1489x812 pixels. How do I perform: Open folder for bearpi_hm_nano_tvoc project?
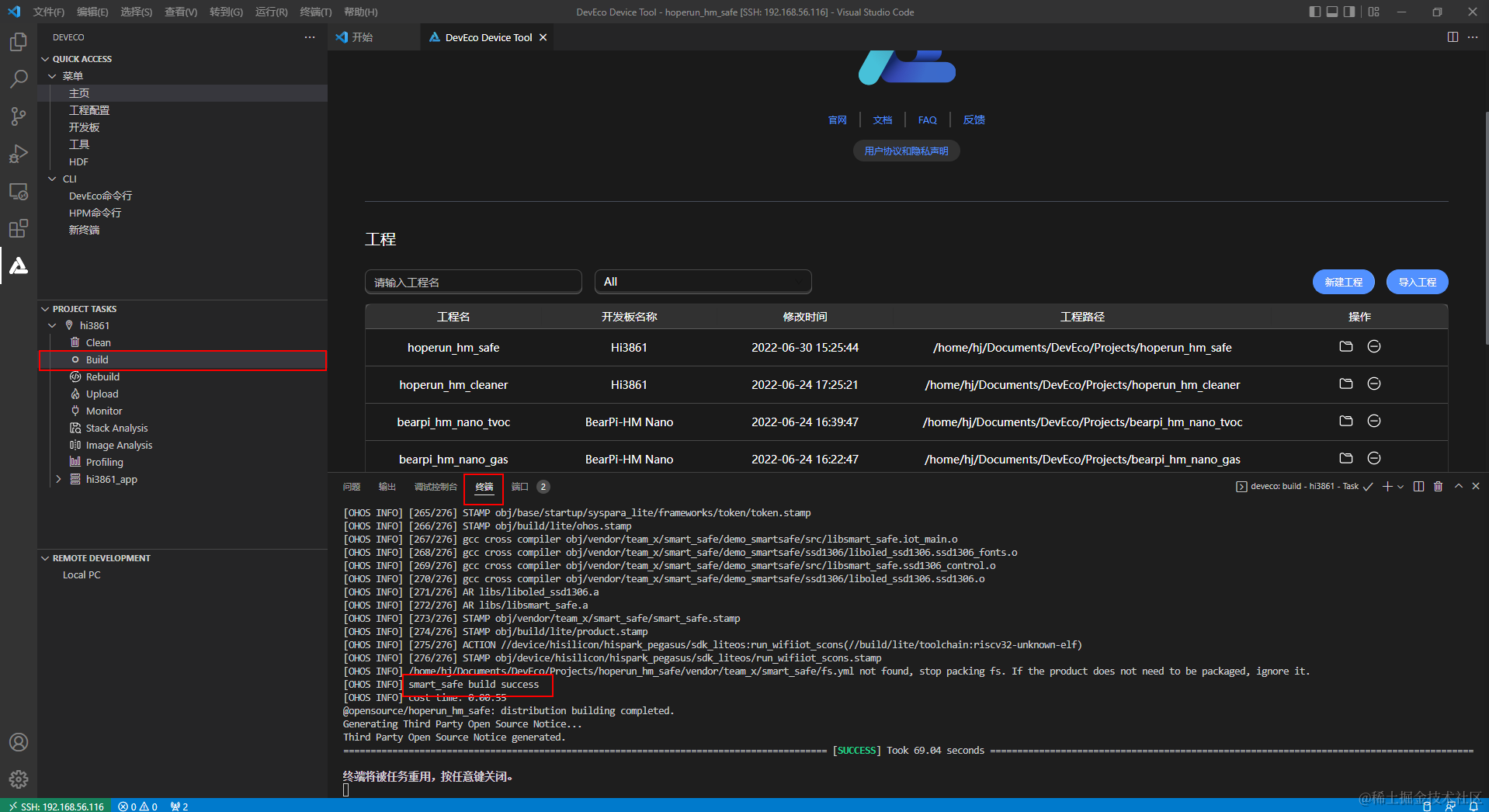[1346, 421]
